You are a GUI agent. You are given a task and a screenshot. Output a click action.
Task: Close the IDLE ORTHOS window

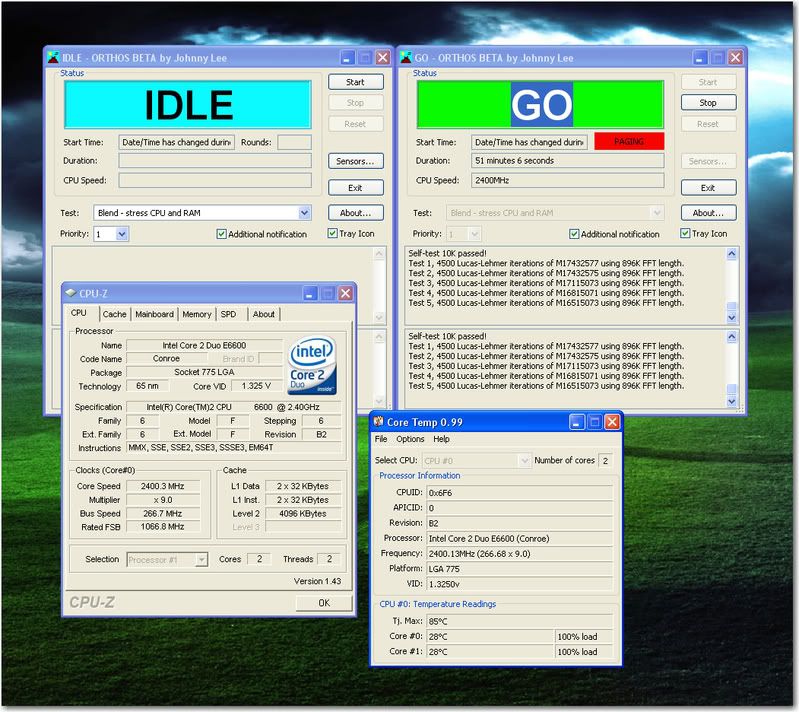(x=383, y=58)
